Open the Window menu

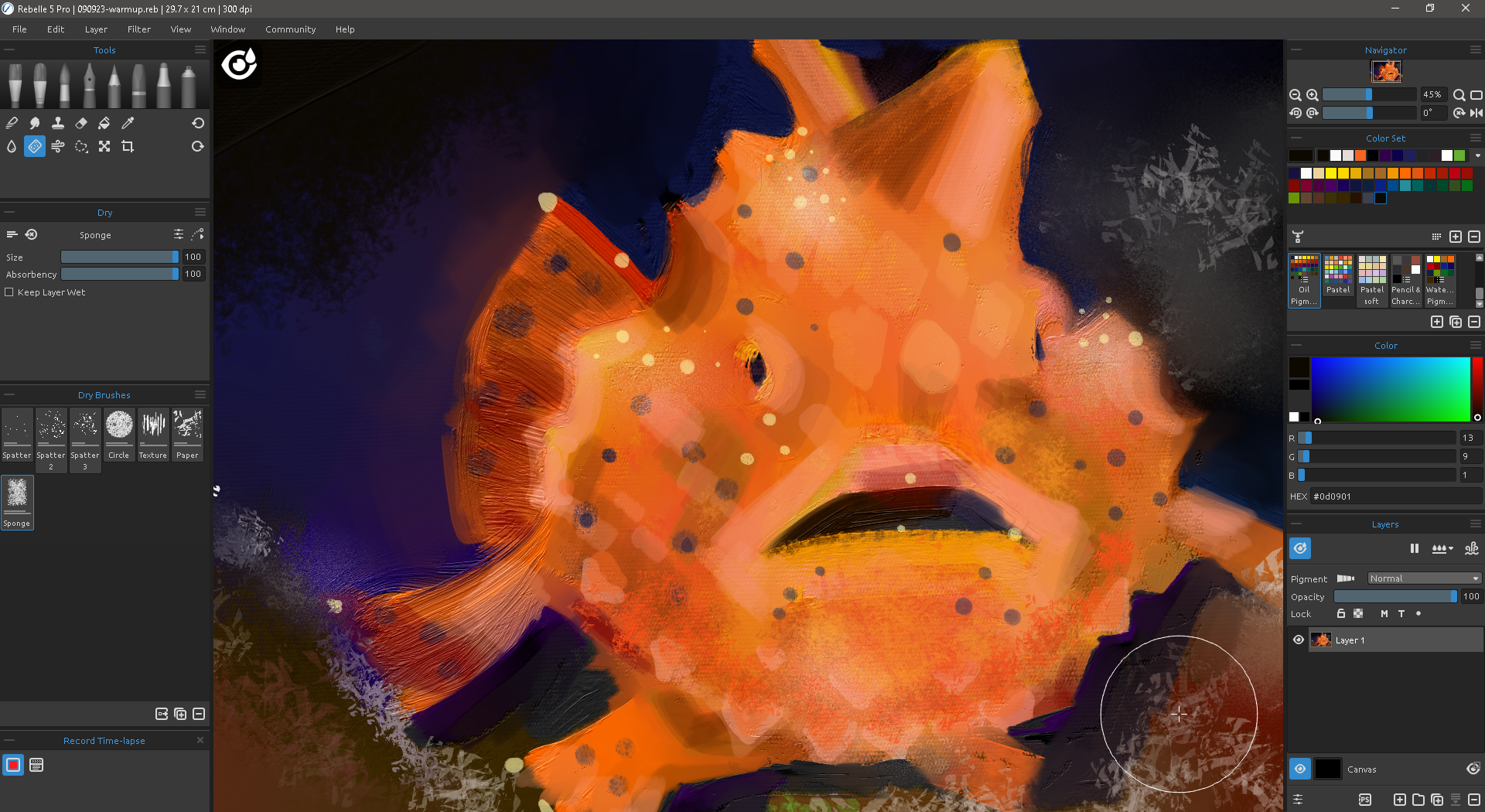228,29
